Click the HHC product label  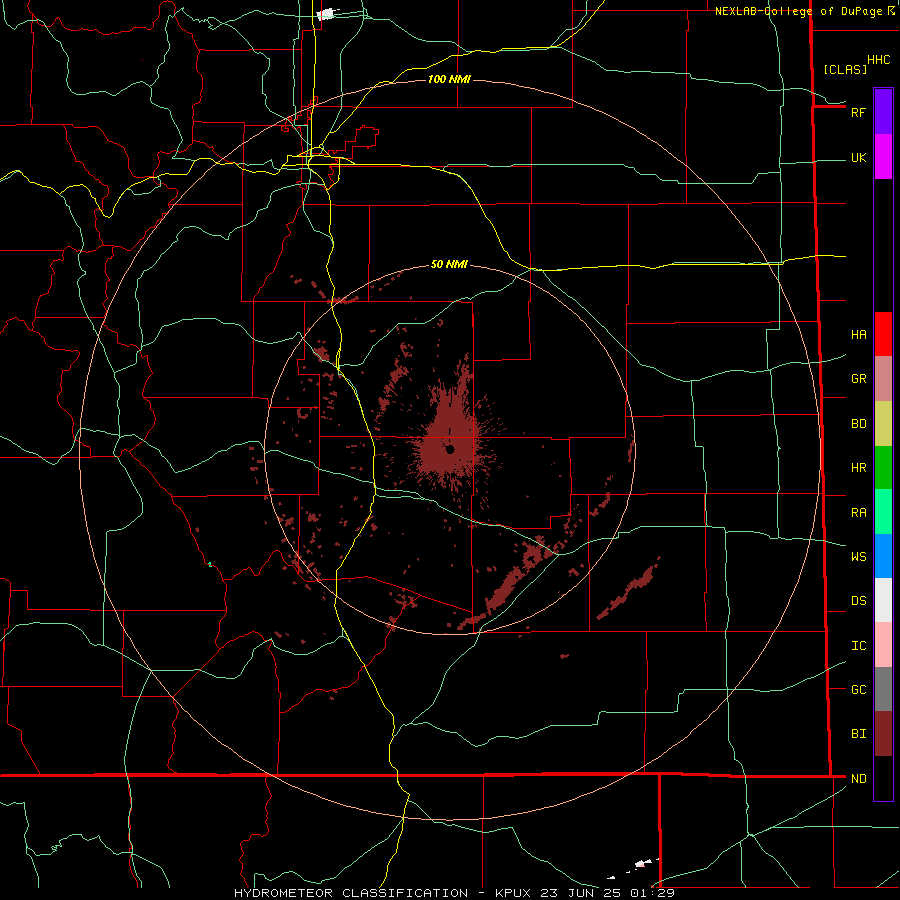[x=878, y=60]
